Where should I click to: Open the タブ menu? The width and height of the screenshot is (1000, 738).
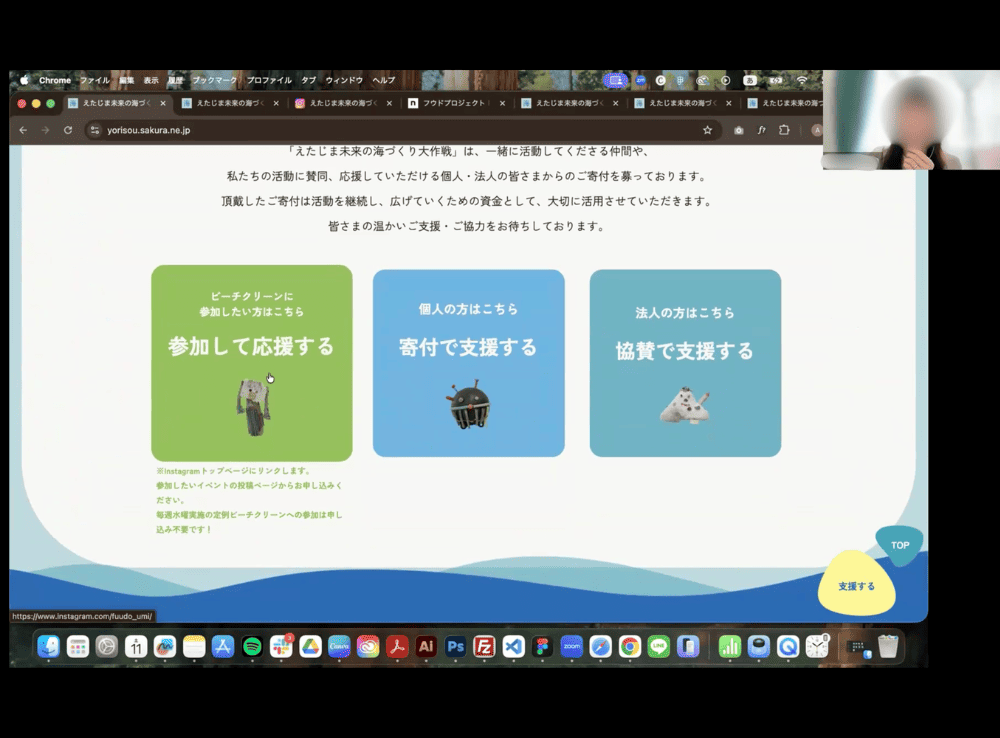(309, 80)
